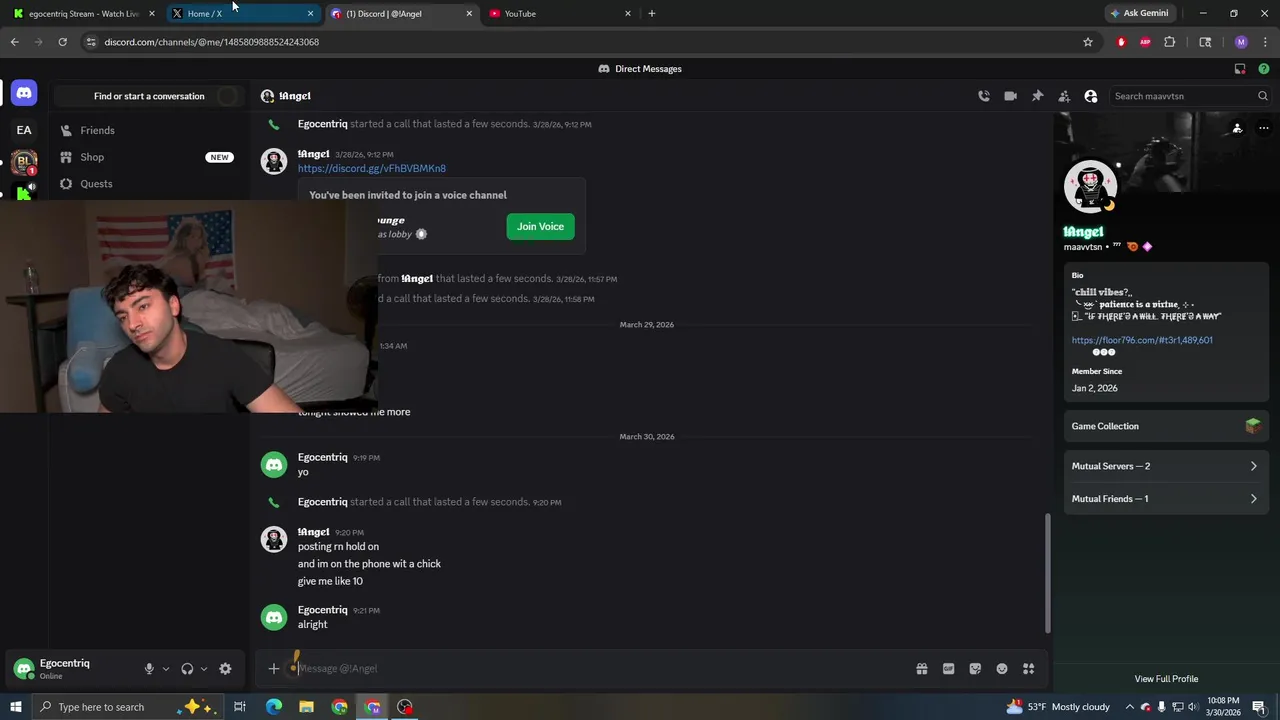This screenshot has width=1280, height=720.
Task: Open the weather widget 53°F Mostly cloudy
Action: [1058, 707]
